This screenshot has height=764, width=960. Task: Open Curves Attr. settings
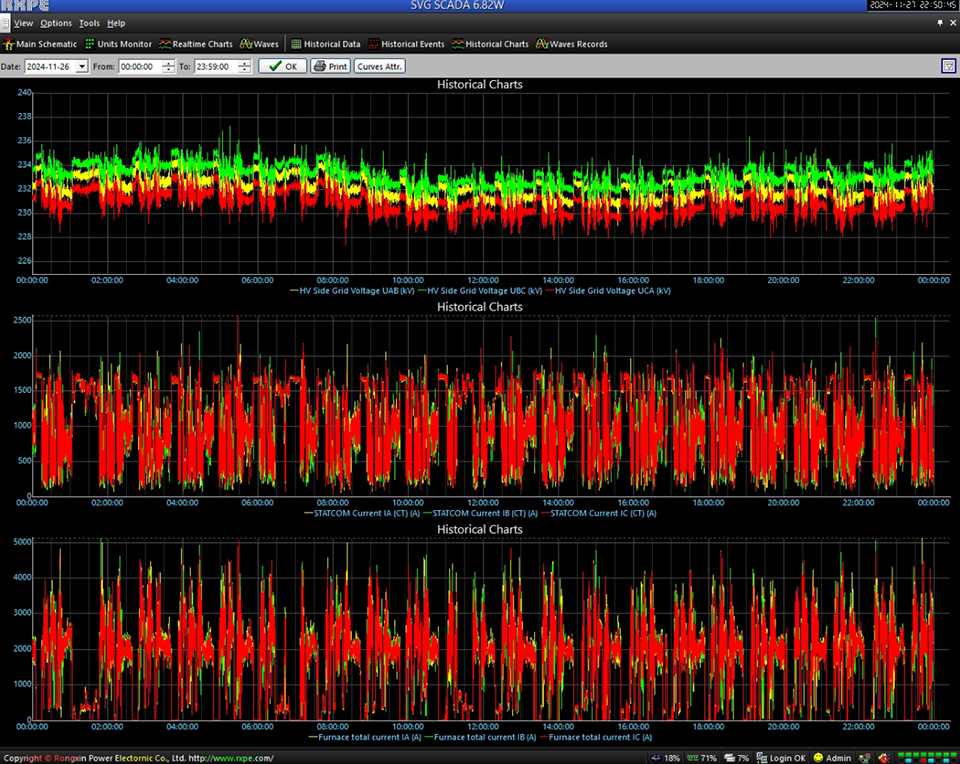coord(380,66)
